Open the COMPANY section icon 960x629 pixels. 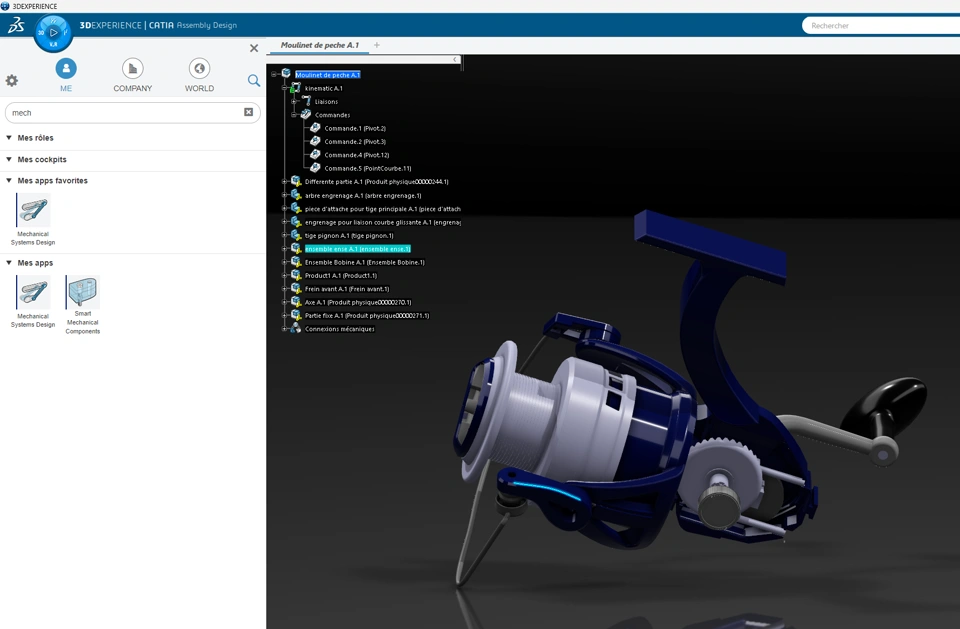pyautogui.click(x=133, y=69)
